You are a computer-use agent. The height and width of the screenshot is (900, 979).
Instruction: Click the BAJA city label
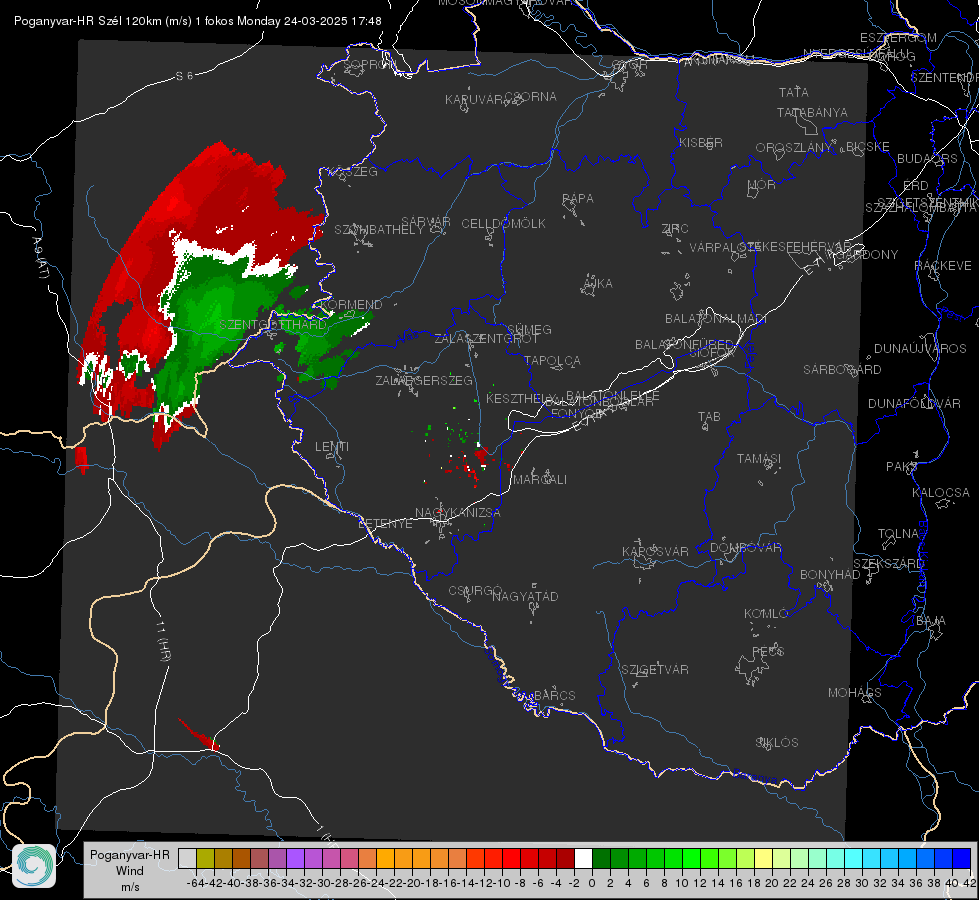point(931,621)
